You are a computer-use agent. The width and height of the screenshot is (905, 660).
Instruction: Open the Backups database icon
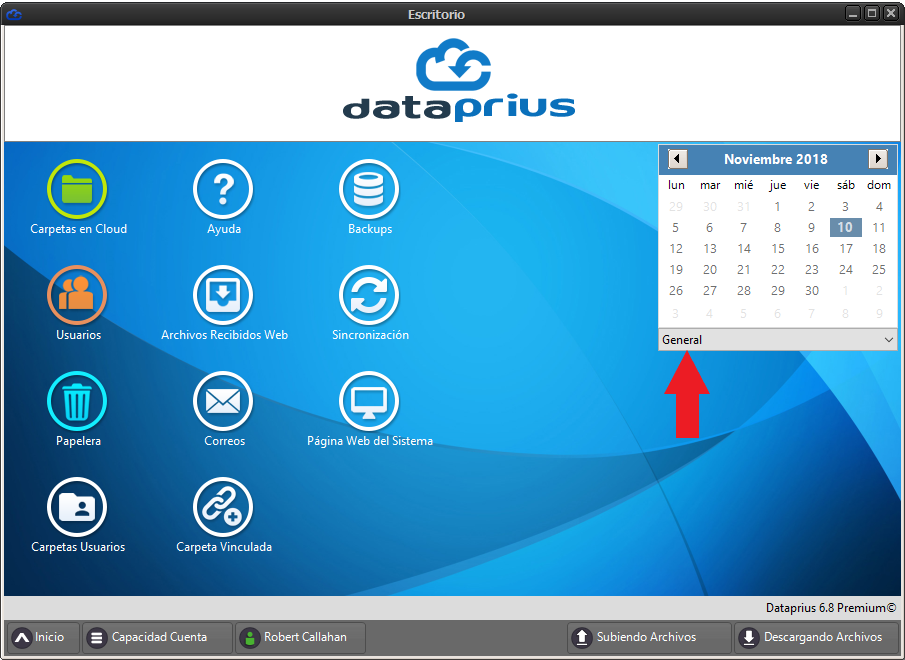tap(369, 189)
